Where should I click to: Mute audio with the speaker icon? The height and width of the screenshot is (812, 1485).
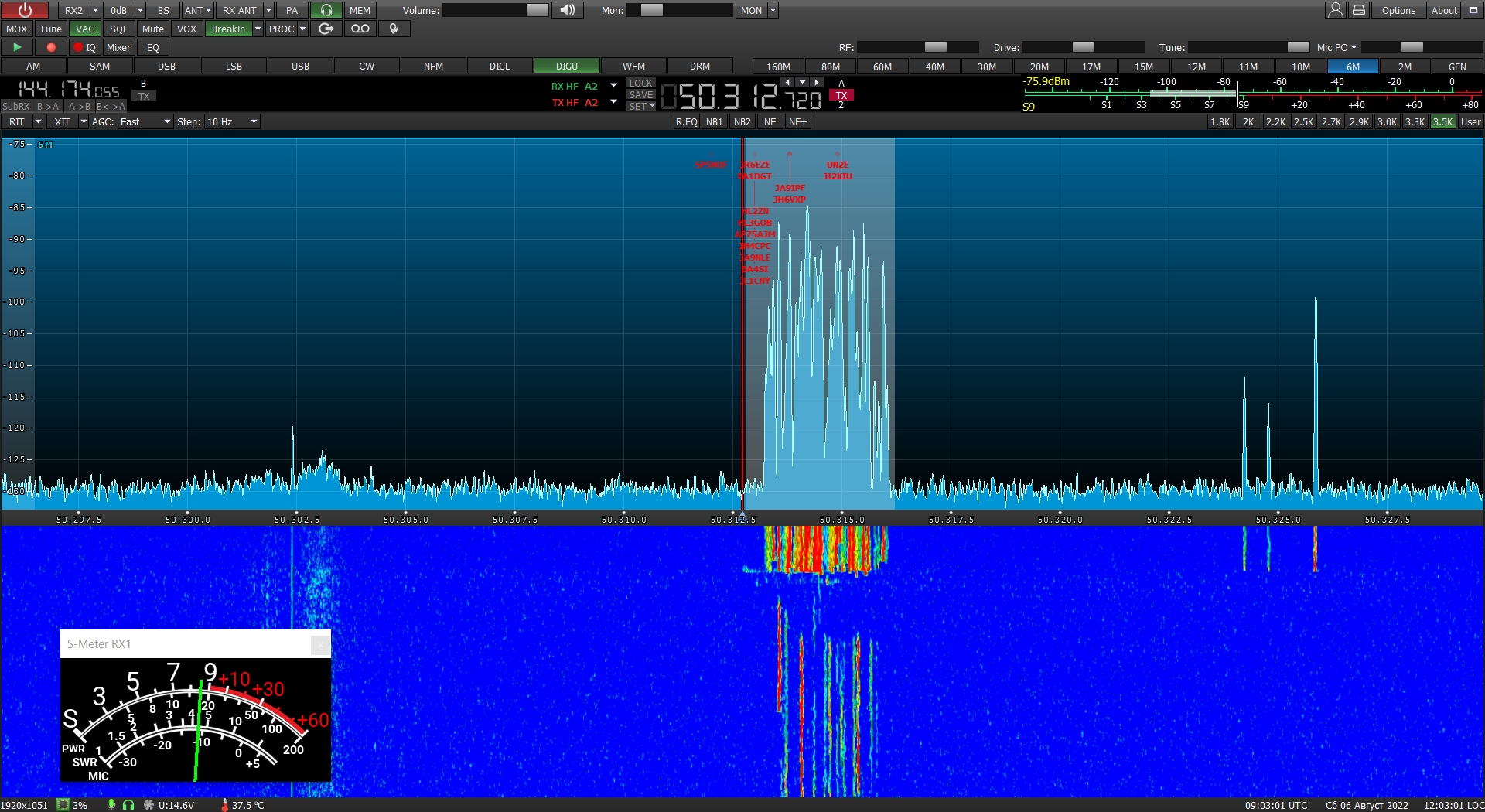[568, 10]
